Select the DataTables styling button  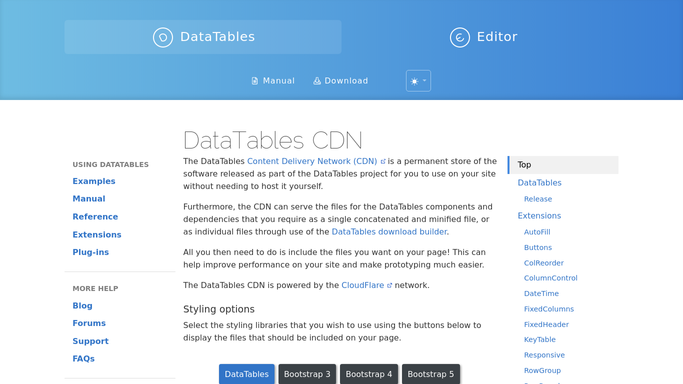pos(247,374)
